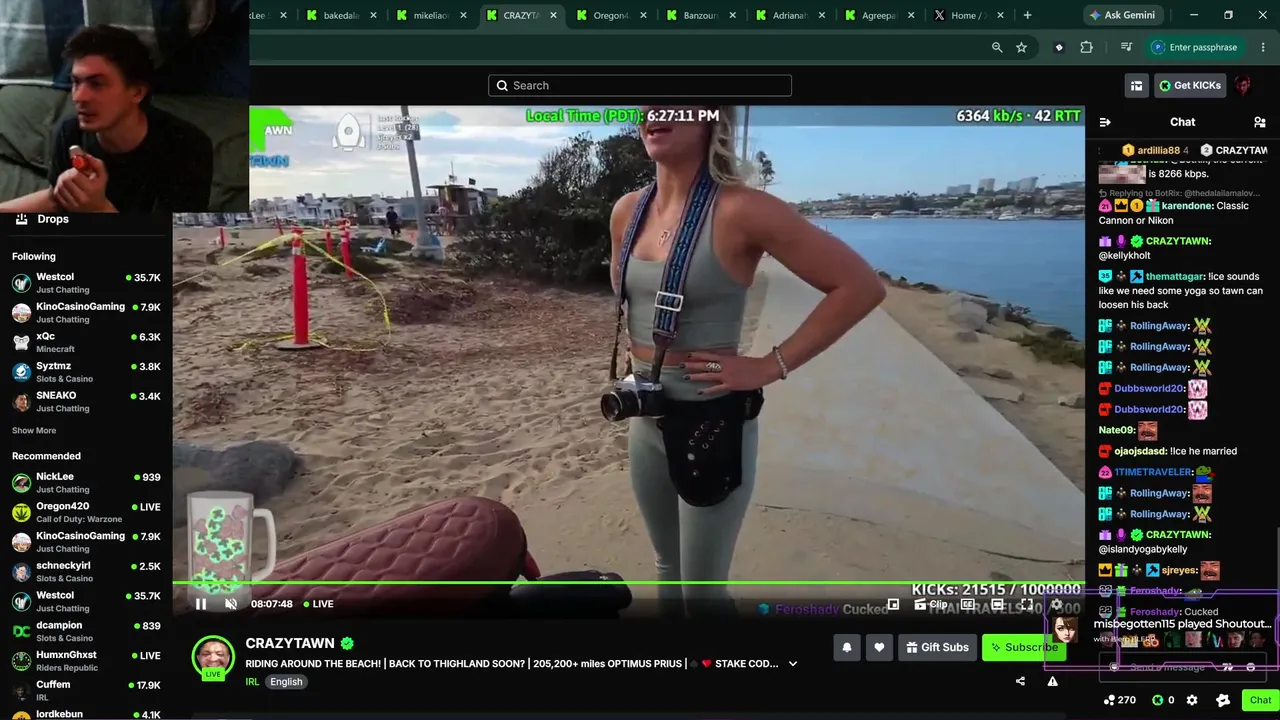The image size is (1280, 720).
Task: Open xQc channel in Following
Action: pos(86,343)
